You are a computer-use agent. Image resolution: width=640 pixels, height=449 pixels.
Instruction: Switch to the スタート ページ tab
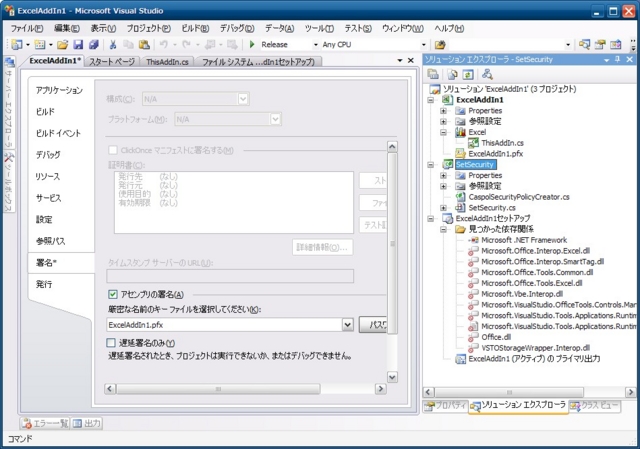point(112,62)
